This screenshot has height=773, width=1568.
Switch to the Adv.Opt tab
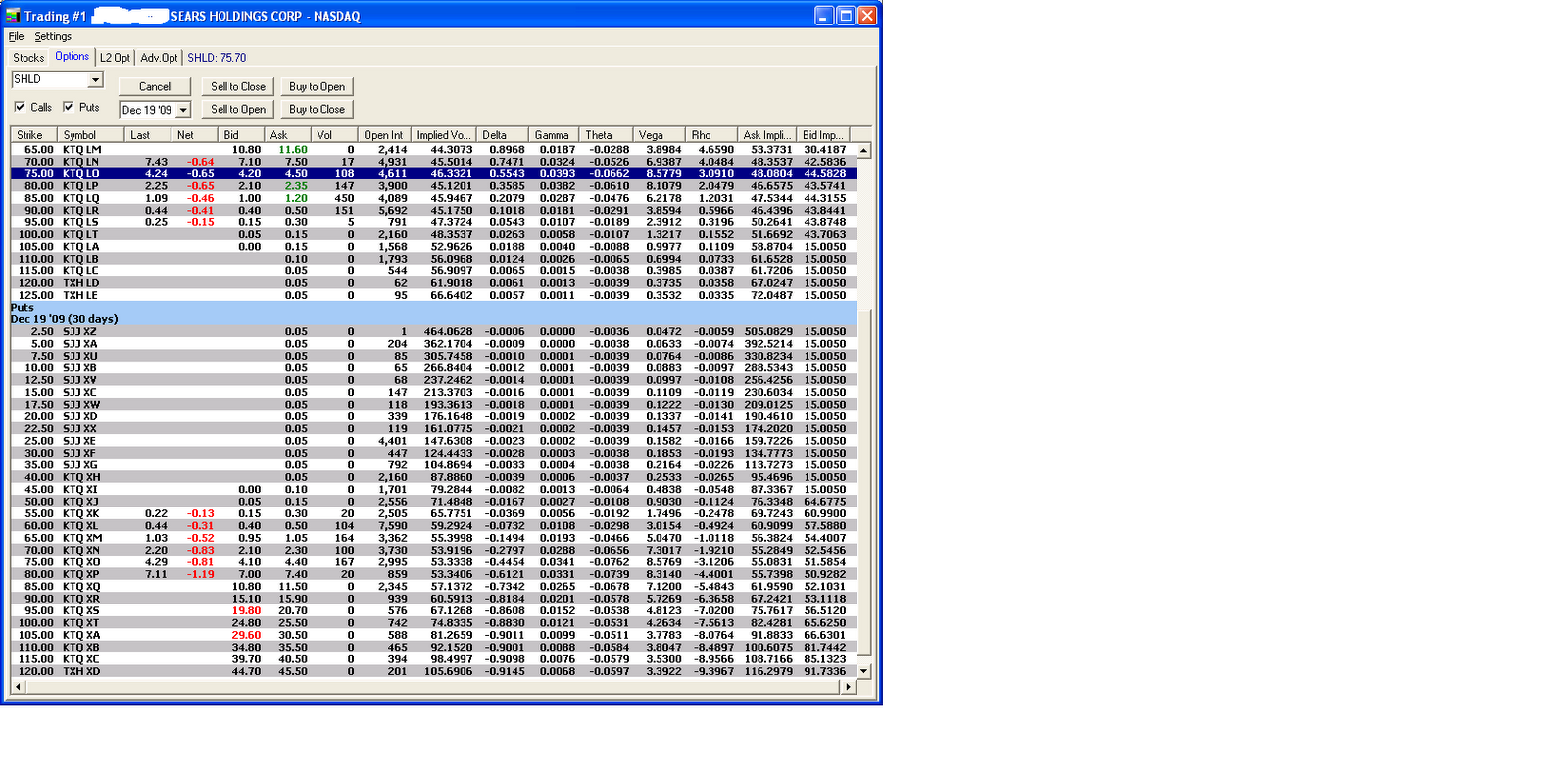point(159,58)
